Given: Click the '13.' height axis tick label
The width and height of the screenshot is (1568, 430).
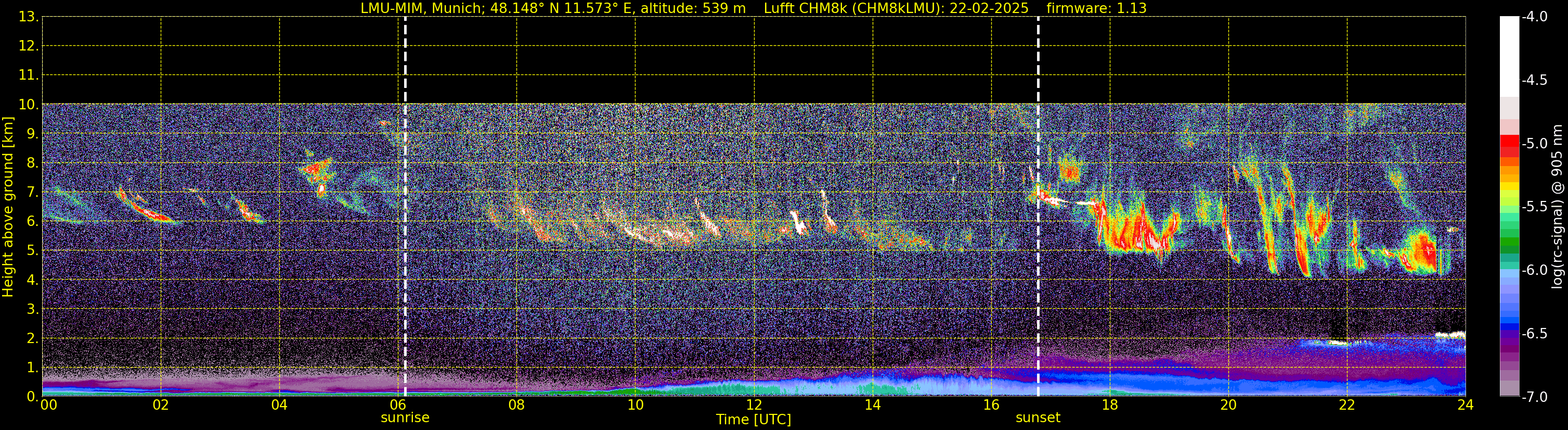Looking at the screenshot, I should (28, 17).
